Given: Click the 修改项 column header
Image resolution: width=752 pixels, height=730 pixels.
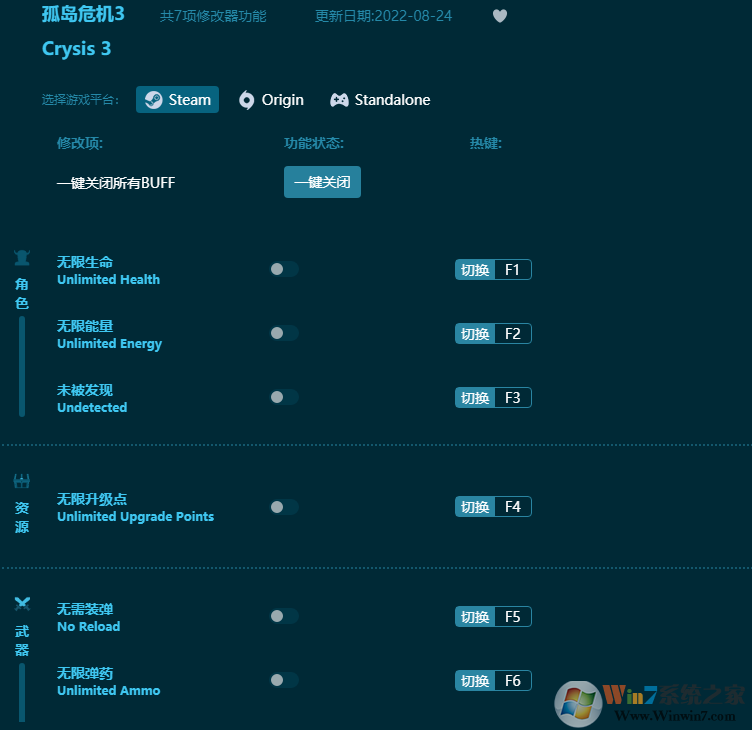Looking at the screenshot, I should pyautogui.click(x=80, y=143).
